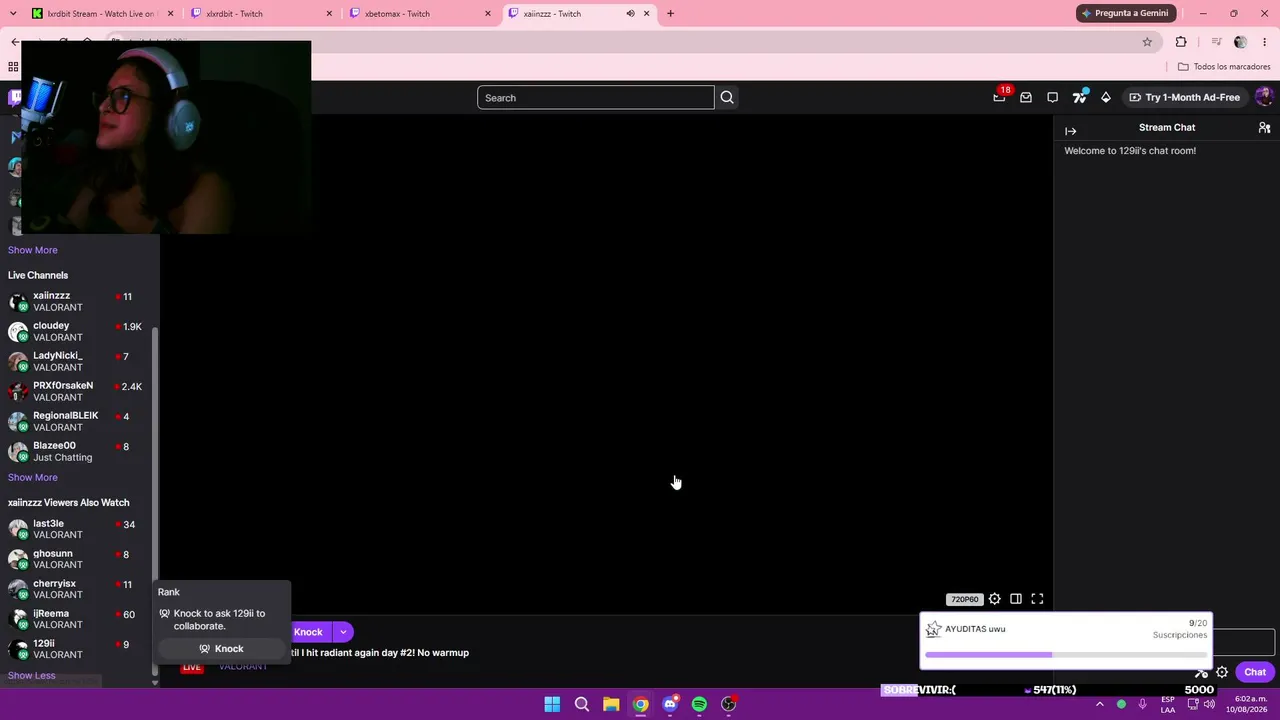Open Todos los marcadores bookmarks folder

tap(1224, 67)
